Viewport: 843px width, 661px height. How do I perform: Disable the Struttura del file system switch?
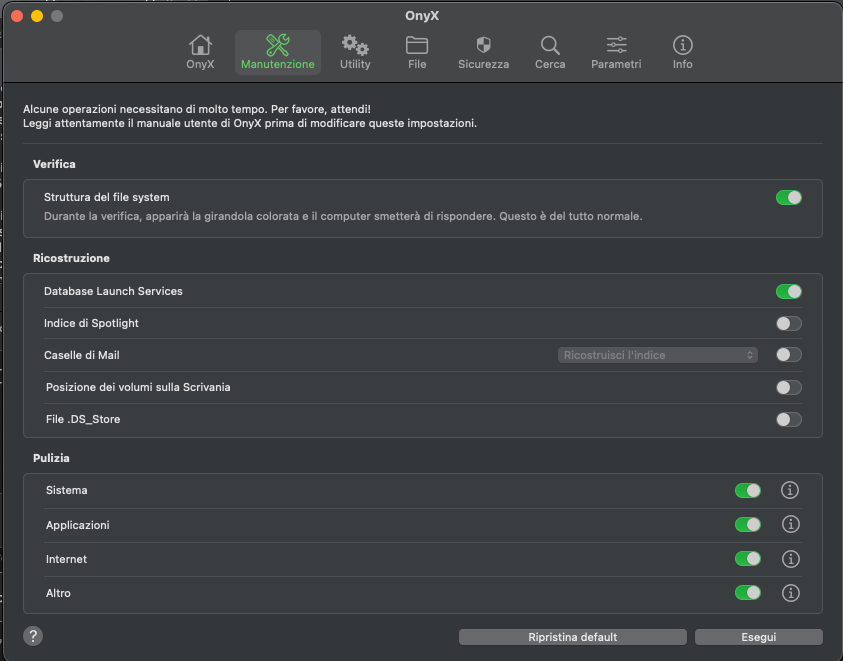(789, 197)
